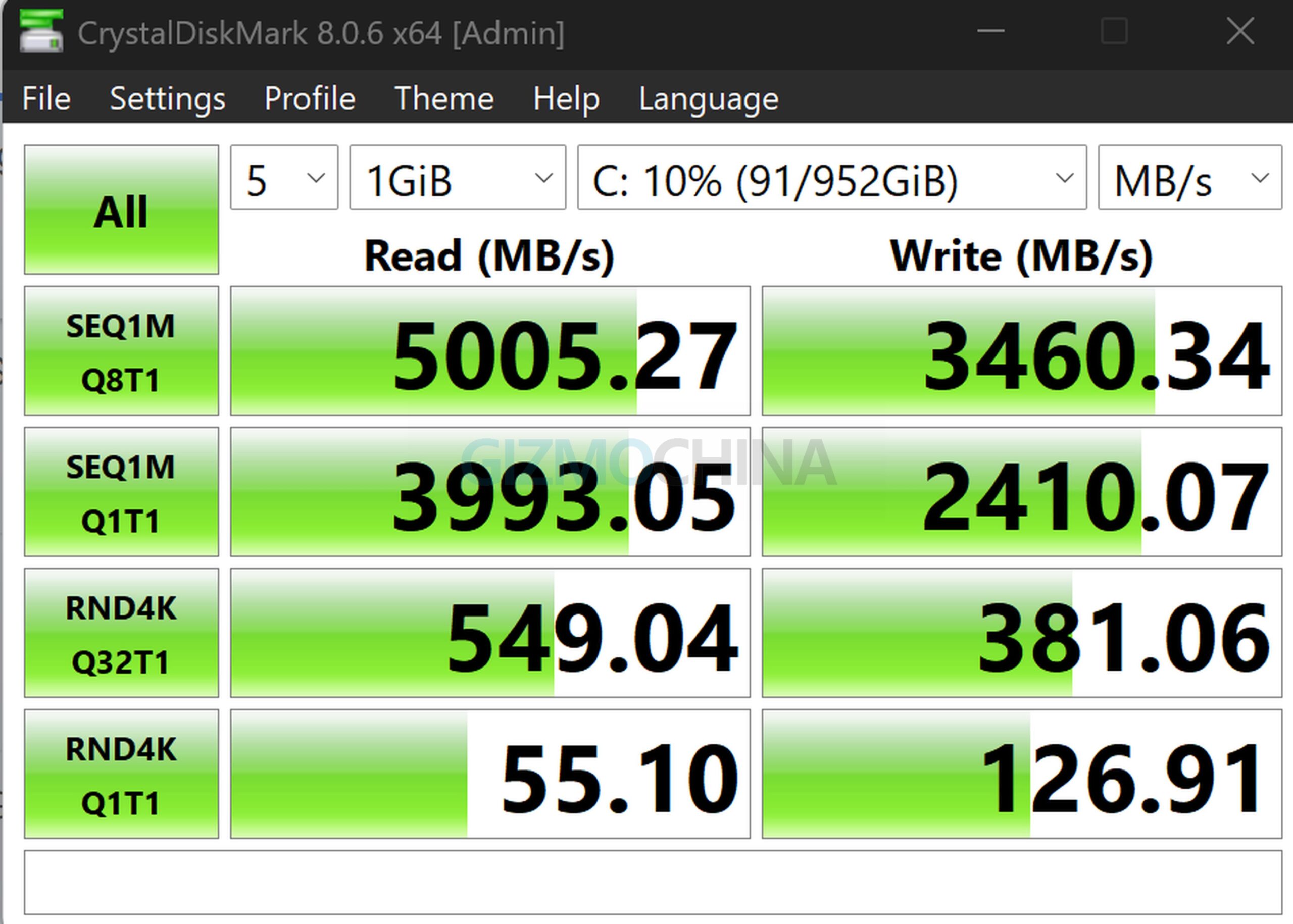
Task: Start the RND4K Q1T1 test
Action: [x=121, y=774]
